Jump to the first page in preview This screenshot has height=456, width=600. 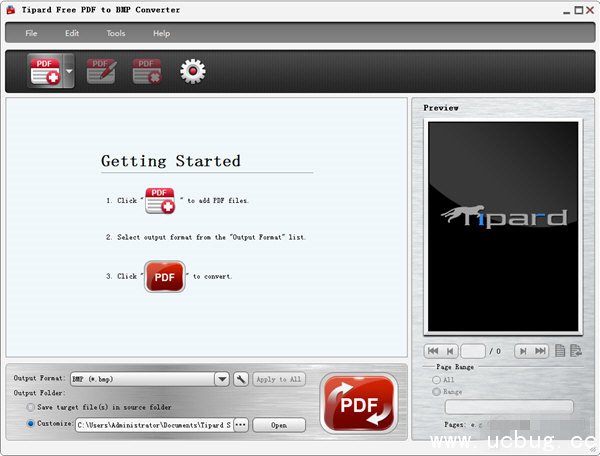pos(433,351)
